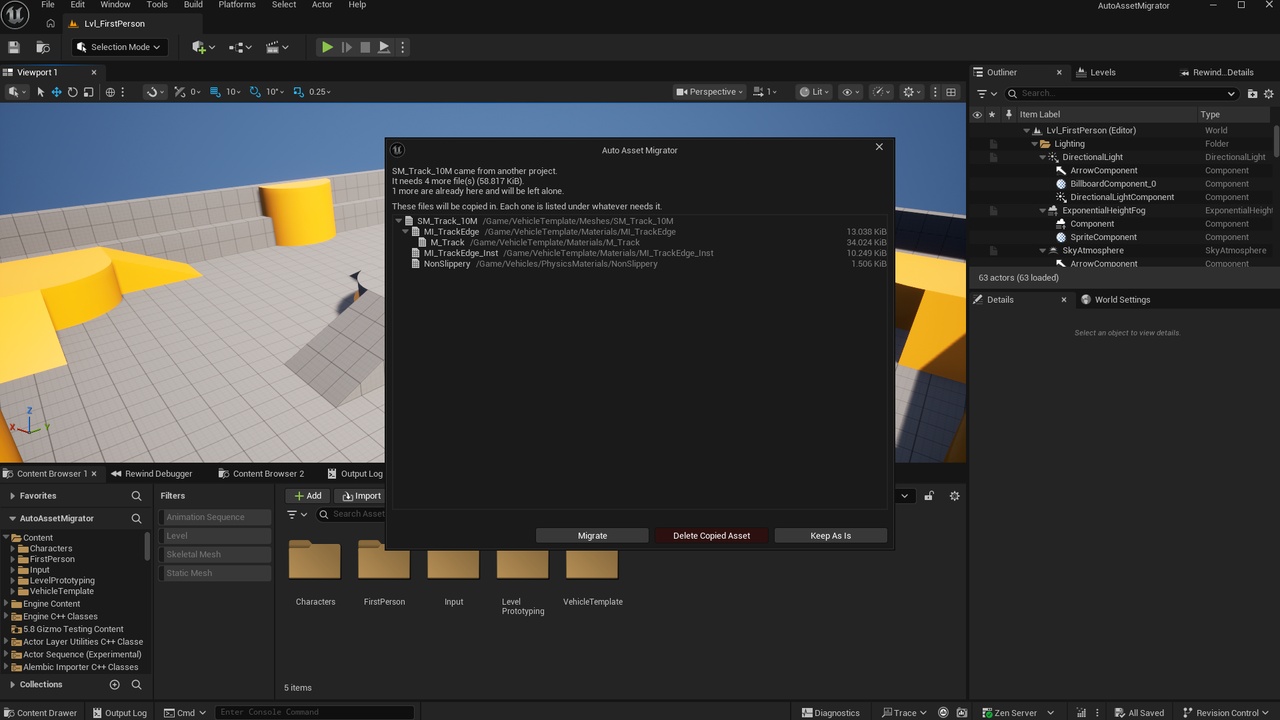Collapse the Lighting folder in the Outliner
This screenshot has height=720, width=1280.
(1034, 144)
